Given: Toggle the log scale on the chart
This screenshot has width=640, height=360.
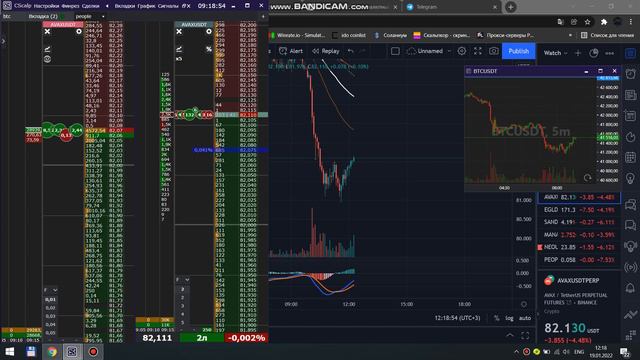Looking at the screenshot, I should [509, 318].
